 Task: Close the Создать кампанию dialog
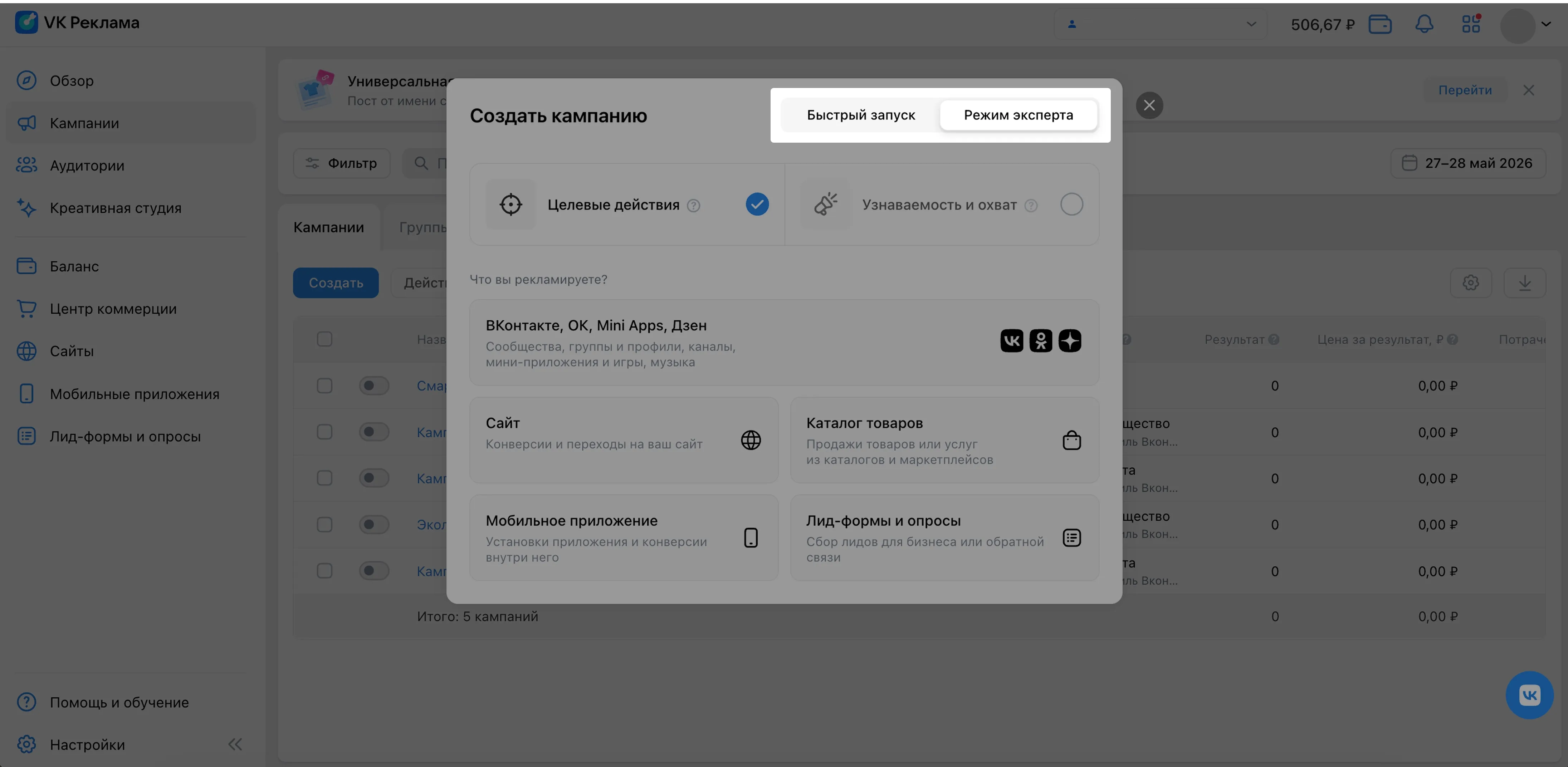point(1149,105)
